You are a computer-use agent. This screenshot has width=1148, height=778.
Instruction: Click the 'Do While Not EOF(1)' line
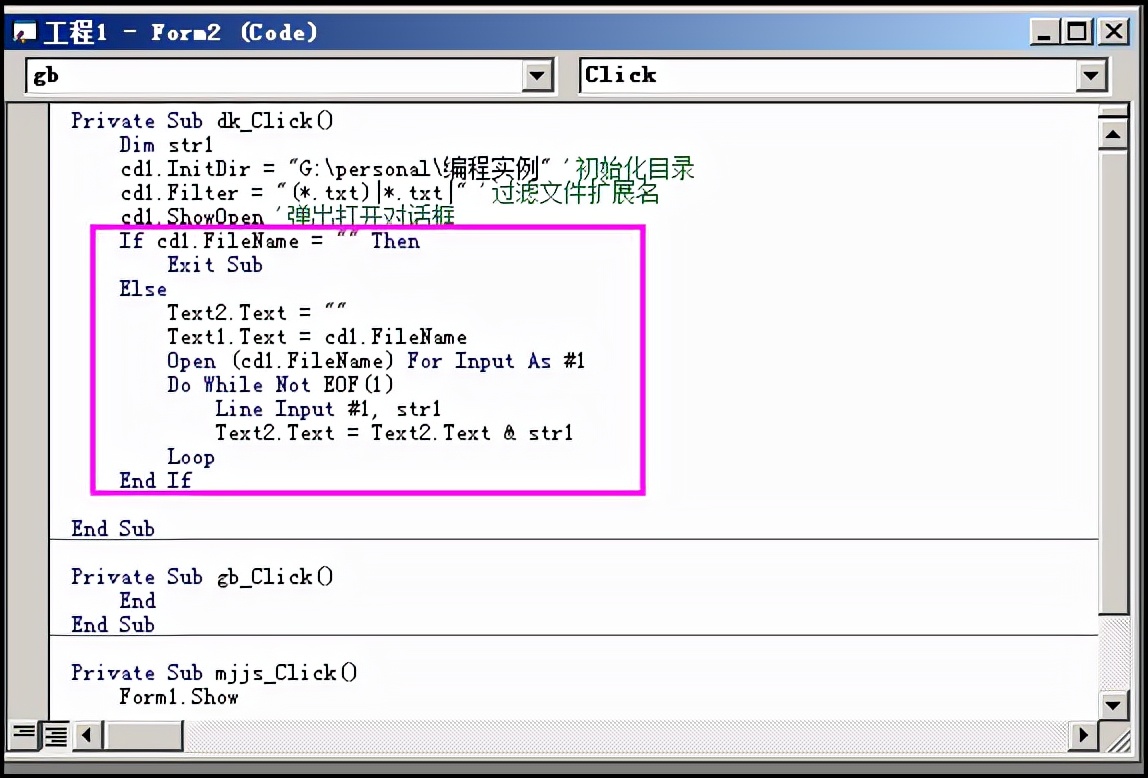coord(280,385)
